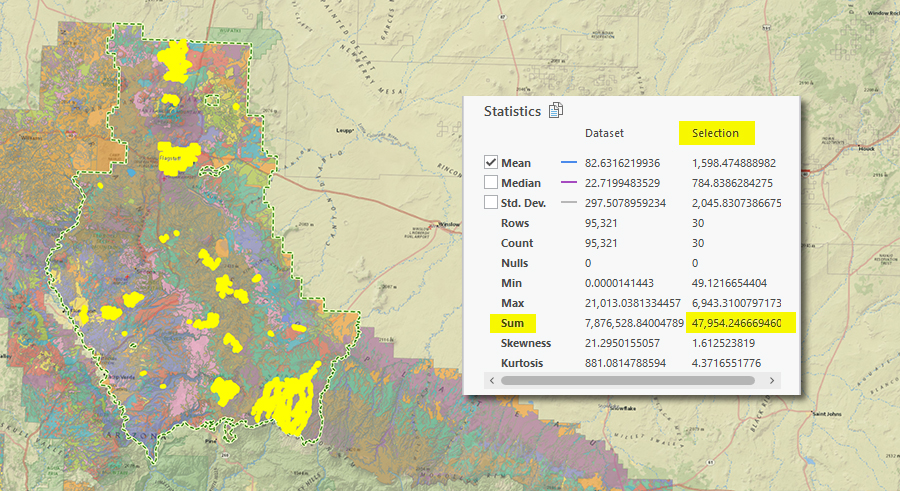This screenshot has height=491, width=900.
Task: Click the Selection mean value 1,598.474888982
Action: 734,163
